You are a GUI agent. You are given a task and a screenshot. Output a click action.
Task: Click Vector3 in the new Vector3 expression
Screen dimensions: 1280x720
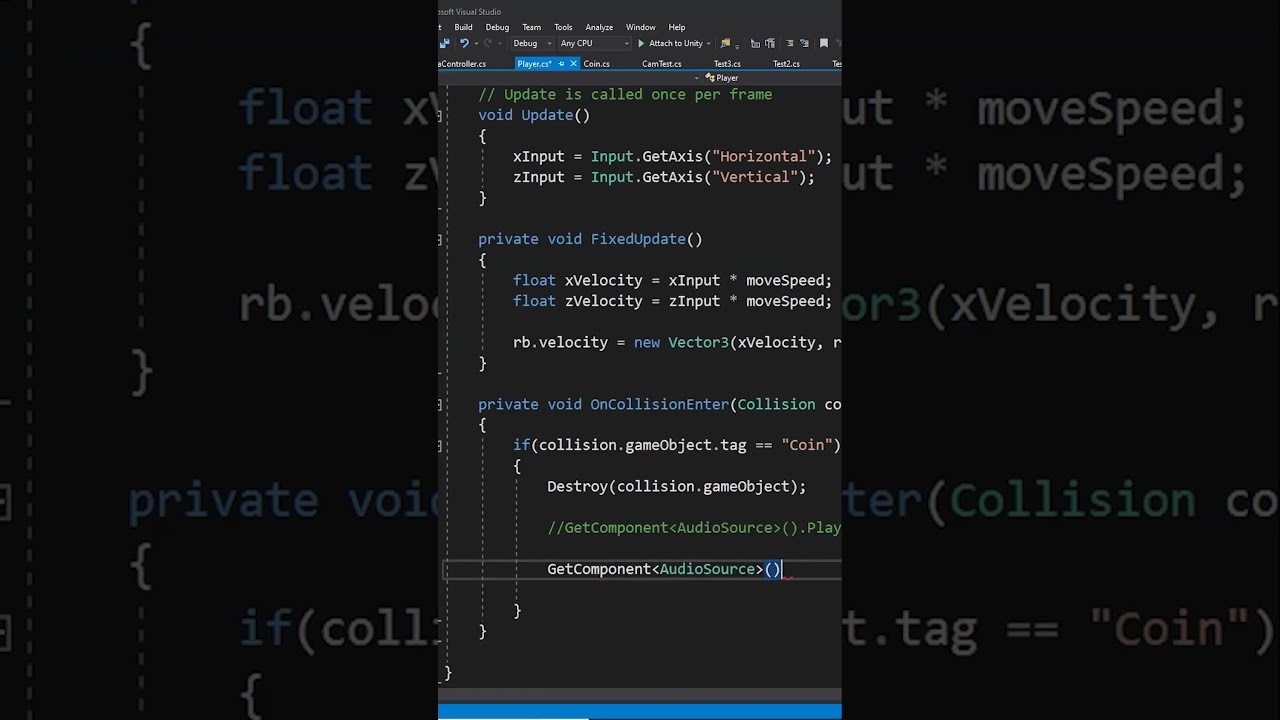[698, 342]
